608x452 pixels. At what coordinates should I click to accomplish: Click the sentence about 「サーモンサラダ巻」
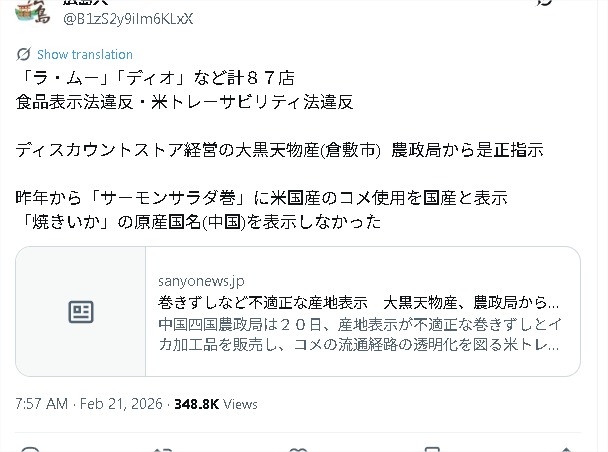click(x=262, y=198)
